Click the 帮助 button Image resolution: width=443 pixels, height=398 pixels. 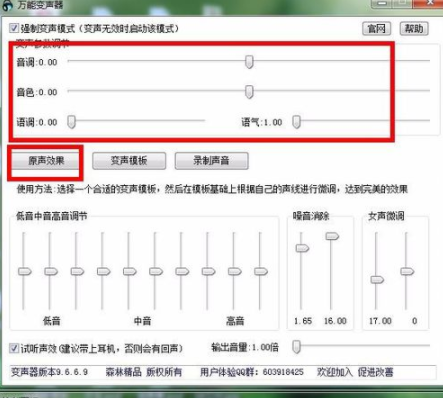click(x=414, y=29)
